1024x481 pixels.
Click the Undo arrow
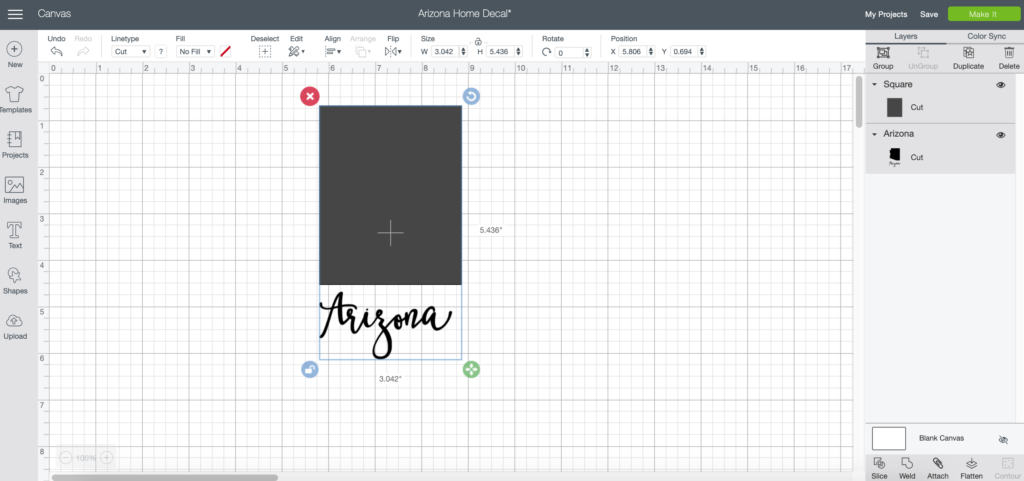pyautogui.click(x=57, y=52)
